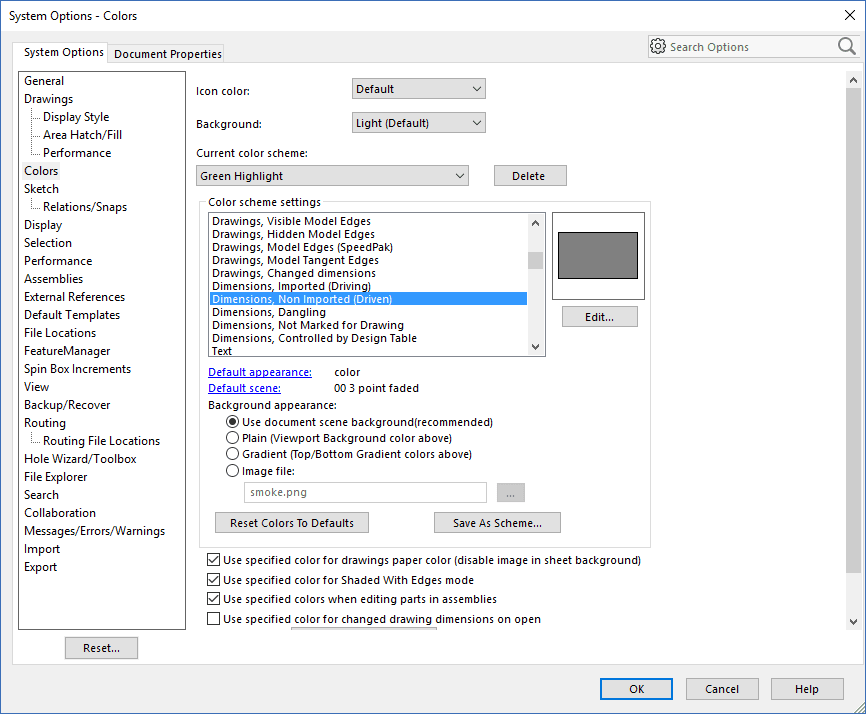
Task: Click the main panel scroll down arrow
Action: 853,621
